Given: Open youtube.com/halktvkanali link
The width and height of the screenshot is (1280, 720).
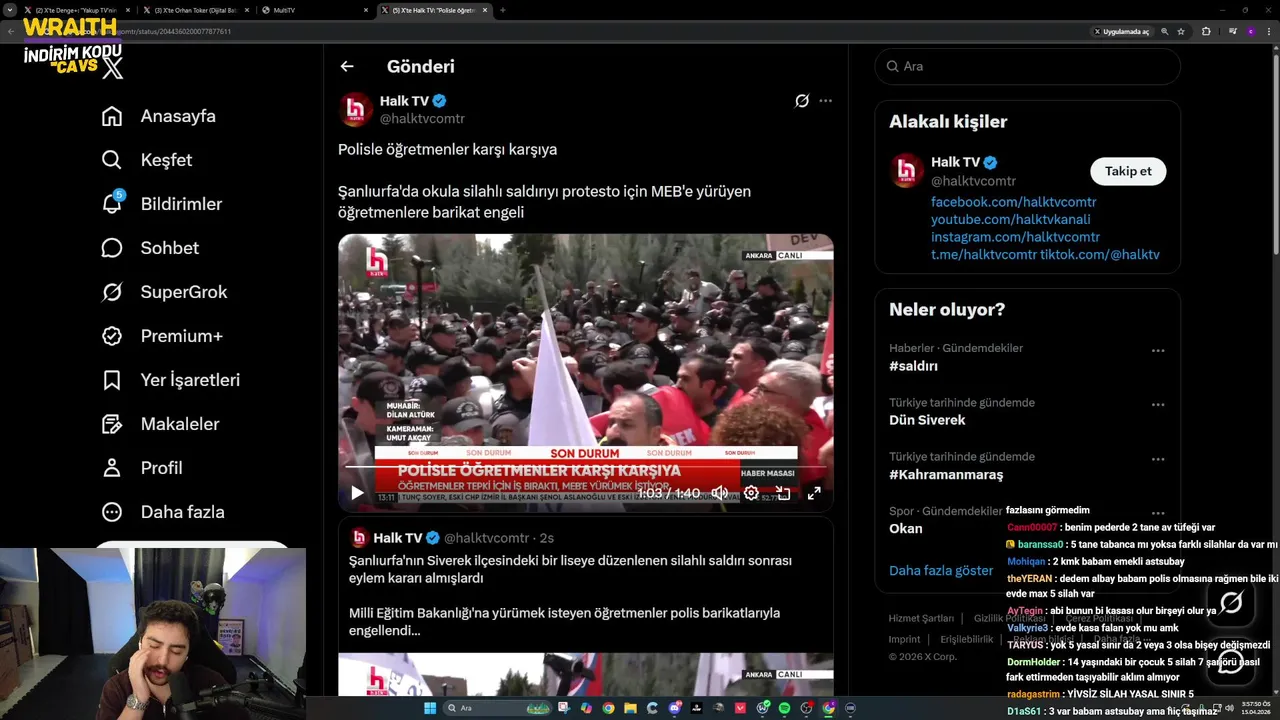Looking at the screenshot, I should point(1010,220).
